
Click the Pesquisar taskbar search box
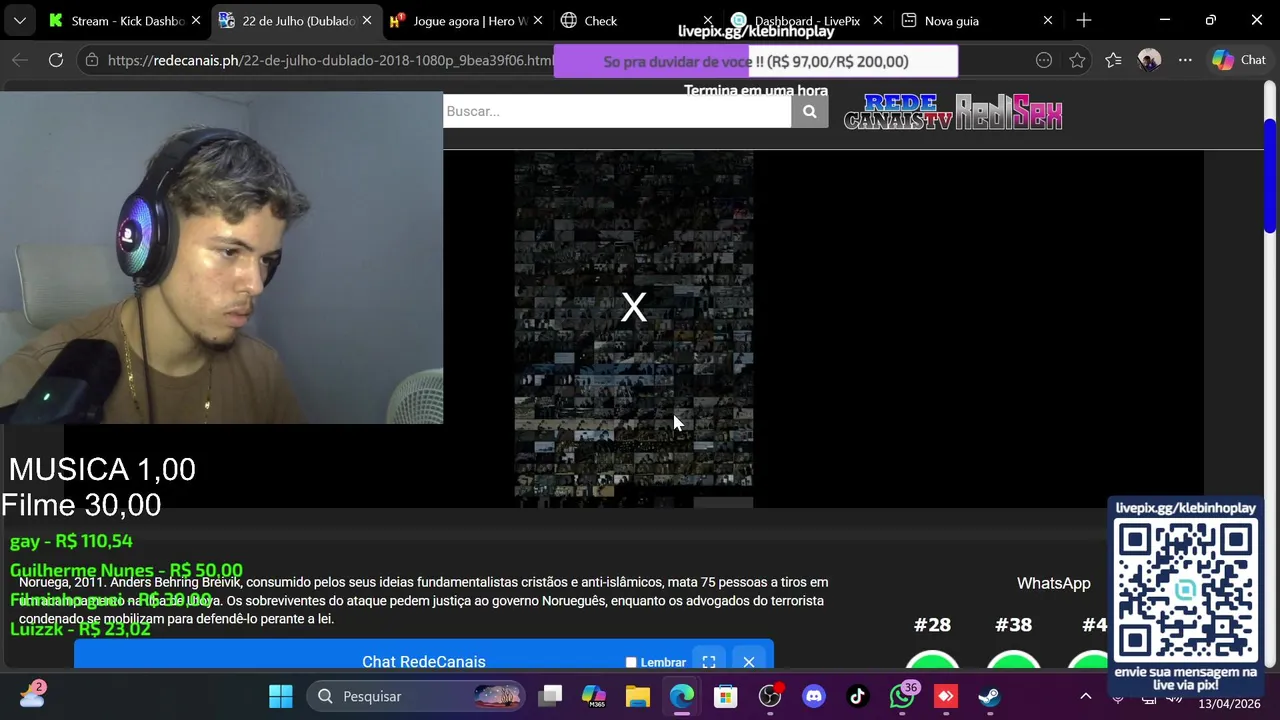(x=416, y=696)
